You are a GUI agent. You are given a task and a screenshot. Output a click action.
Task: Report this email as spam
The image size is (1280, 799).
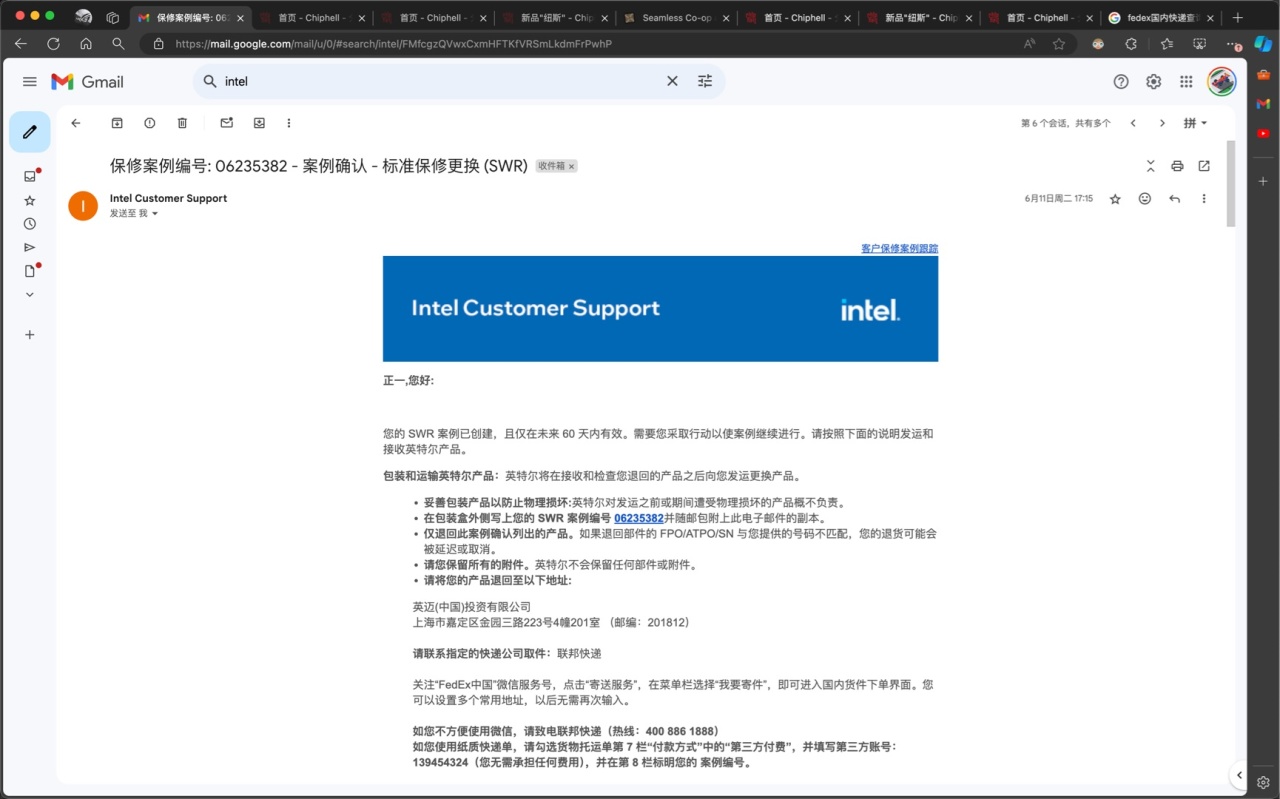[150, 123]
